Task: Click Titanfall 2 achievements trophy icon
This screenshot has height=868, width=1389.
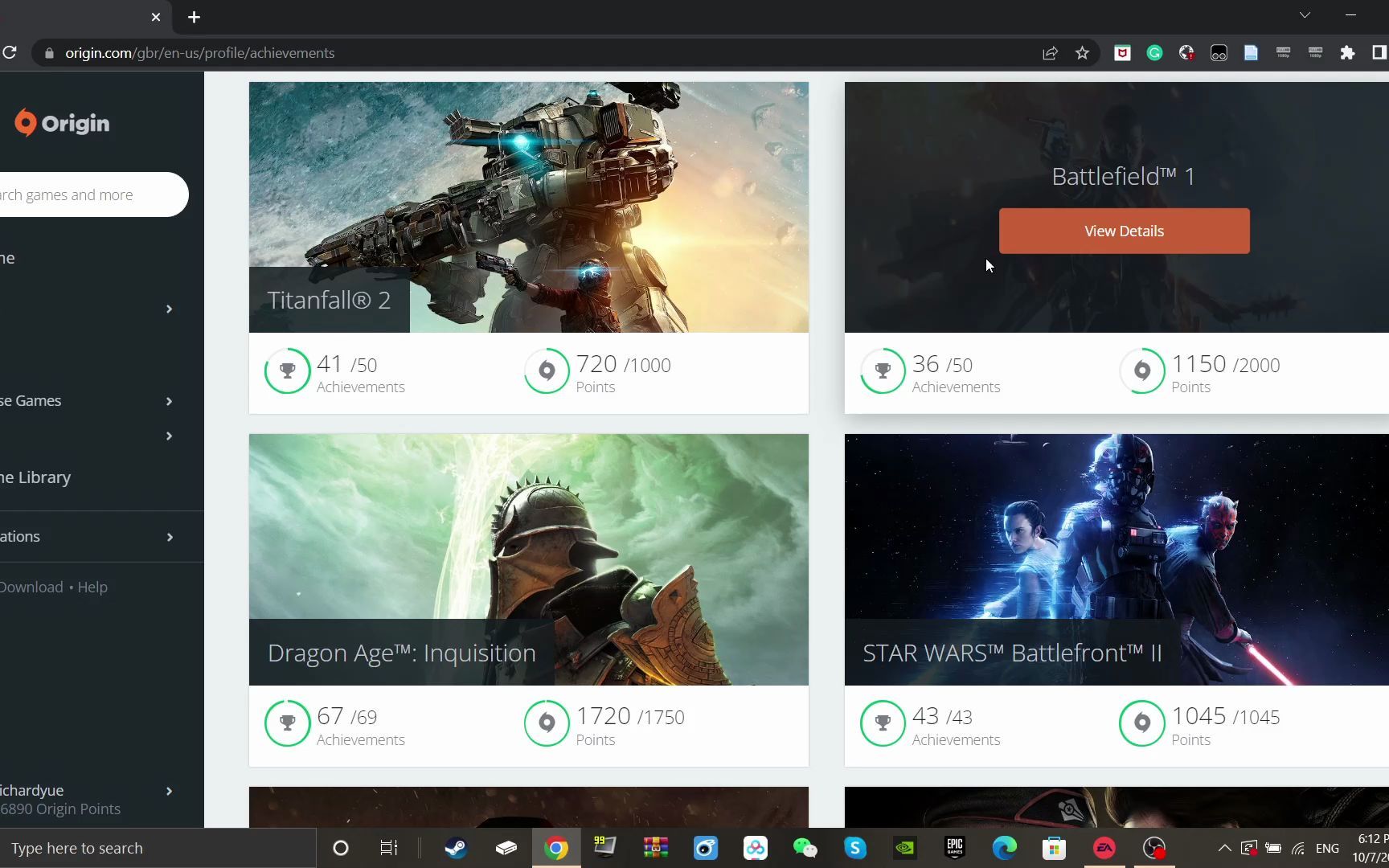Action: pos(287,371)
